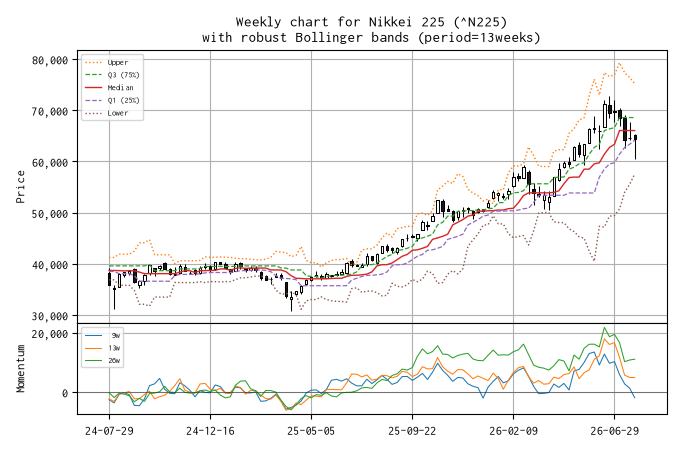Click the 0 momentum axis tick label
This screenshot has width=680, height=450.
pyautogui.click(x=65, y=393)
